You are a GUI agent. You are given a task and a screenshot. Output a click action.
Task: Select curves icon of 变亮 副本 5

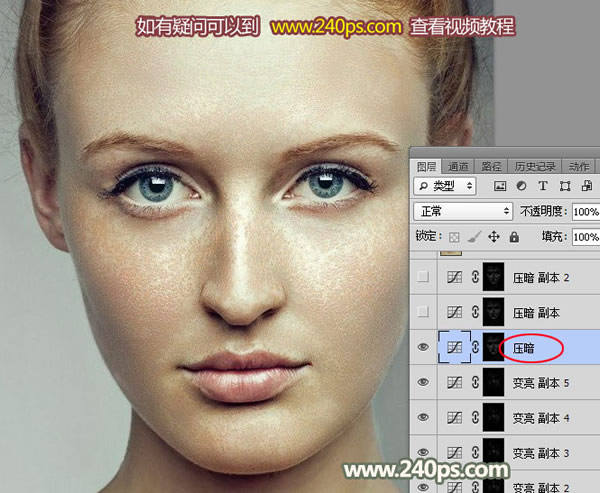tap(454, 382)
